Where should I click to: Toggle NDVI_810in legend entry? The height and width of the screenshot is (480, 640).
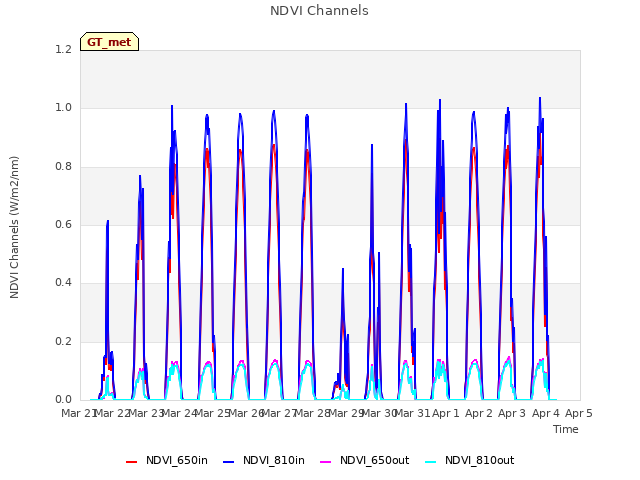click(264, 461)
